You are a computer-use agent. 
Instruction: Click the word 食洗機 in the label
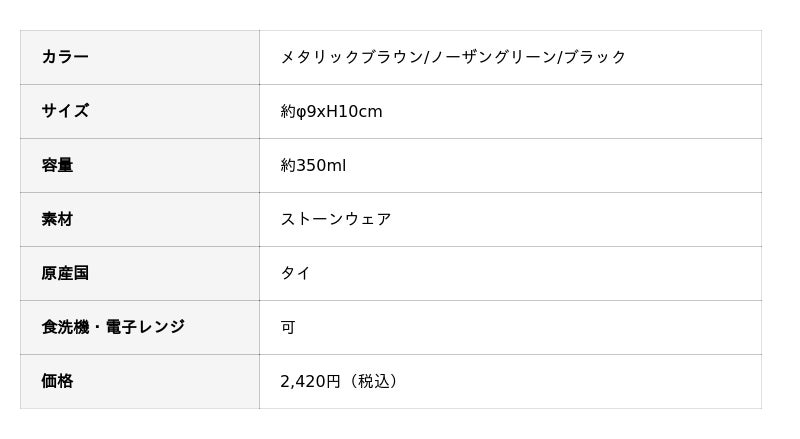pos(65,327)
